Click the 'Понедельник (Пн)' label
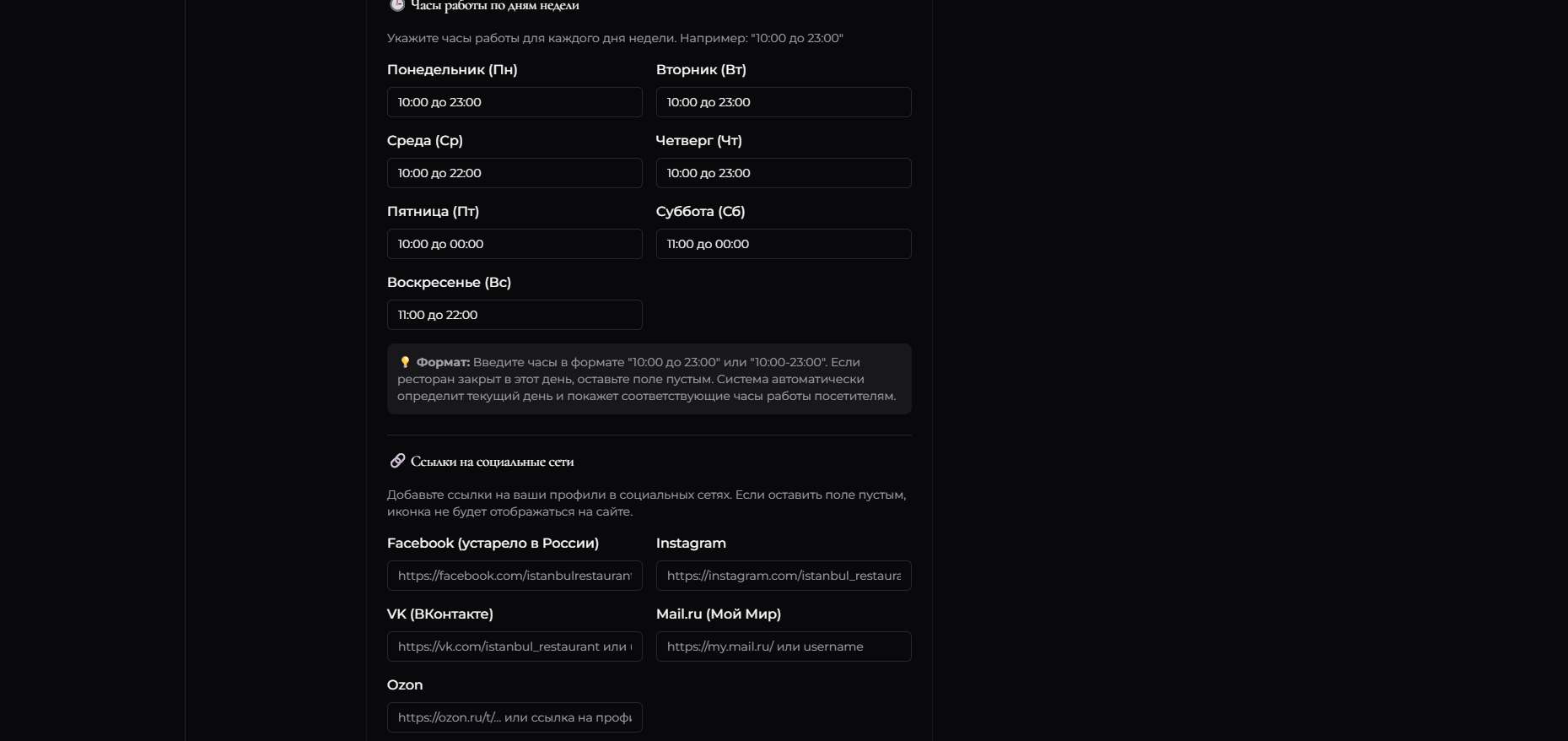Image resolution: width=1568 pixels, height=741 pixels. (452, 70)
